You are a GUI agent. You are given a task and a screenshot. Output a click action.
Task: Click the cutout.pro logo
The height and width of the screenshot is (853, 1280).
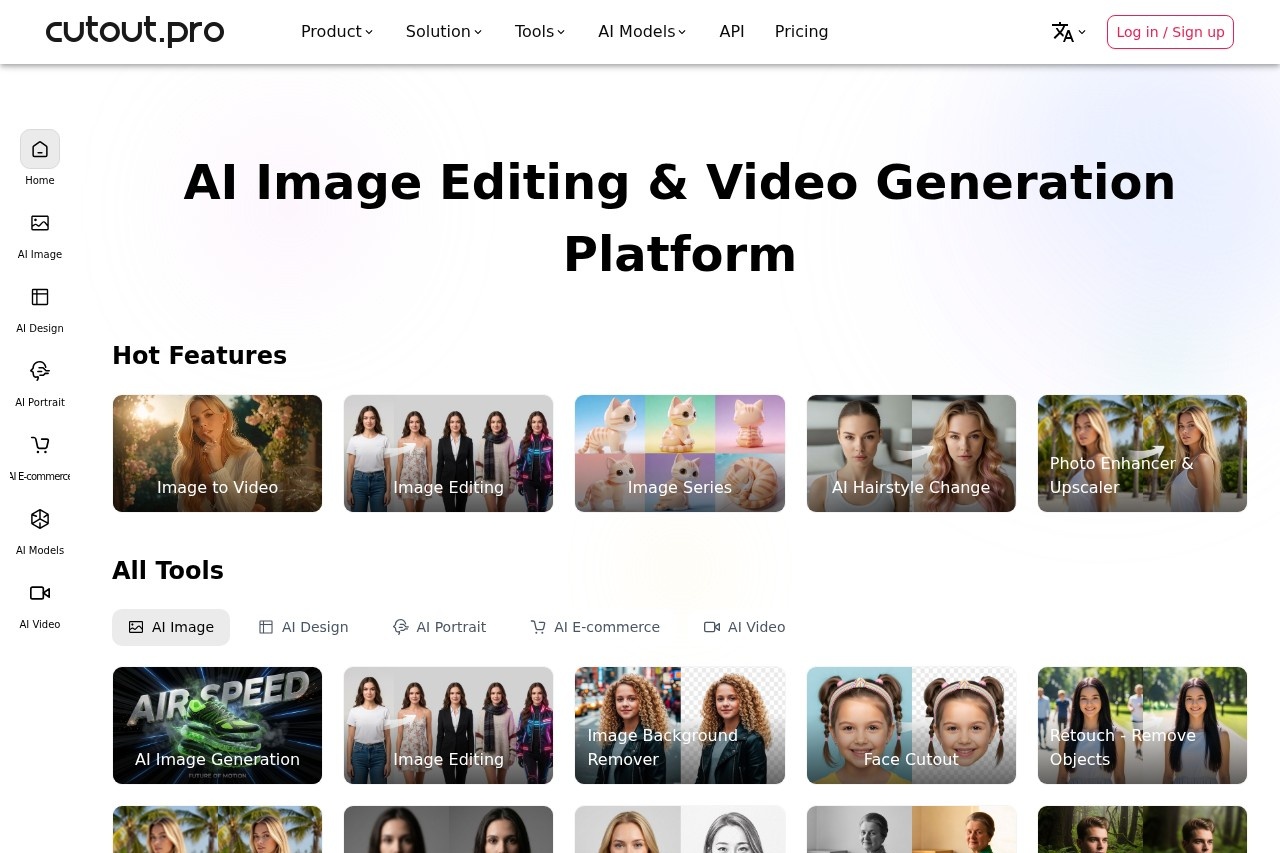(x=135, y=31)
